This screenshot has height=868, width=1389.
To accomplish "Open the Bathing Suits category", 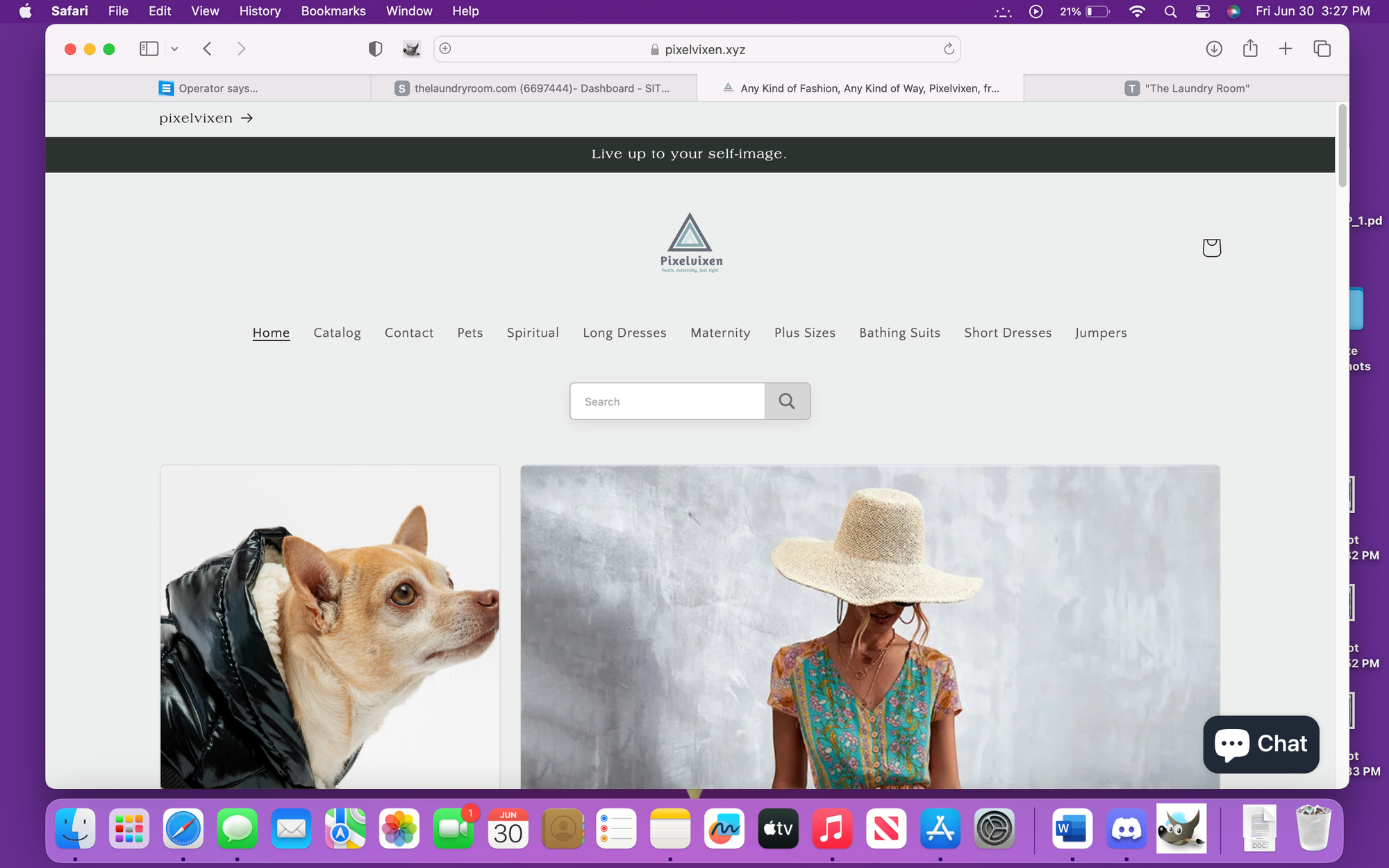I will click(899, 333).
